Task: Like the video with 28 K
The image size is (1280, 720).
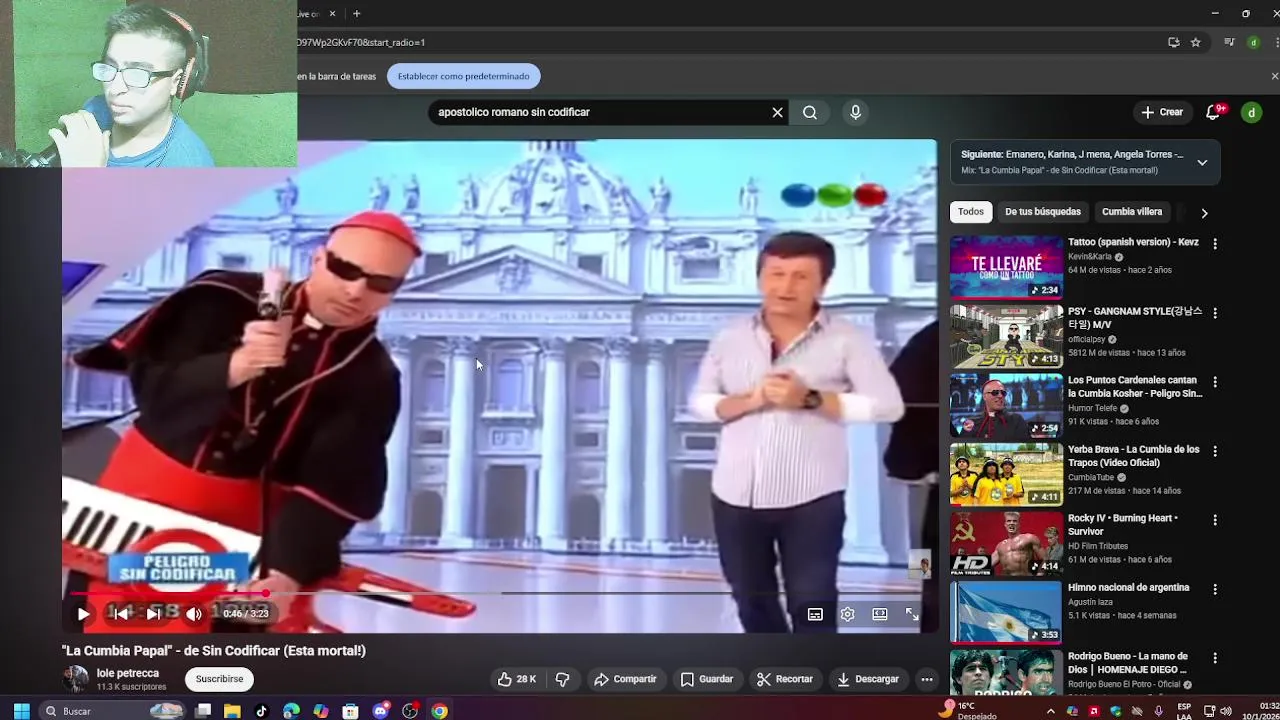Action: point(517,679)
